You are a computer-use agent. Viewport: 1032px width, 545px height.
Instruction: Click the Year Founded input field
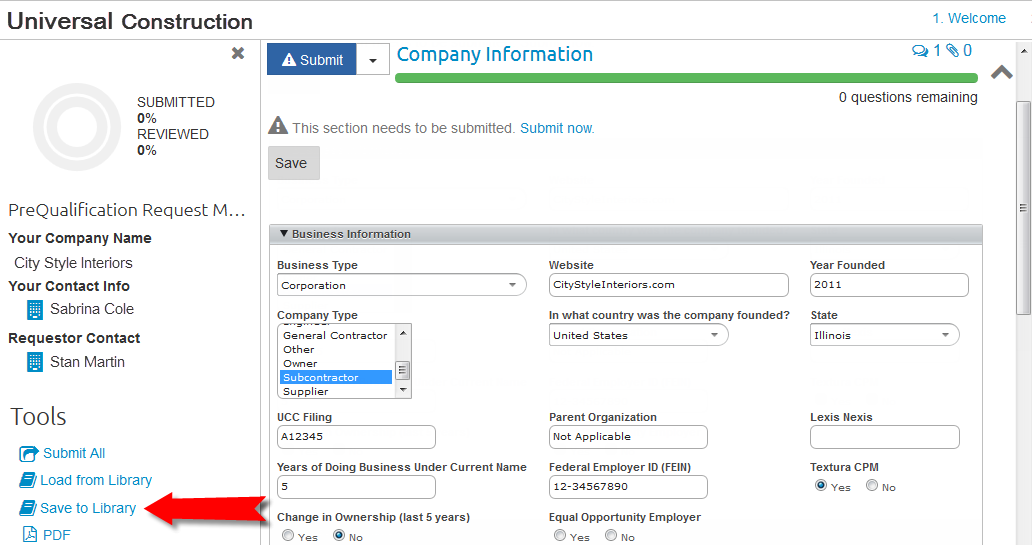click(889, 285)
